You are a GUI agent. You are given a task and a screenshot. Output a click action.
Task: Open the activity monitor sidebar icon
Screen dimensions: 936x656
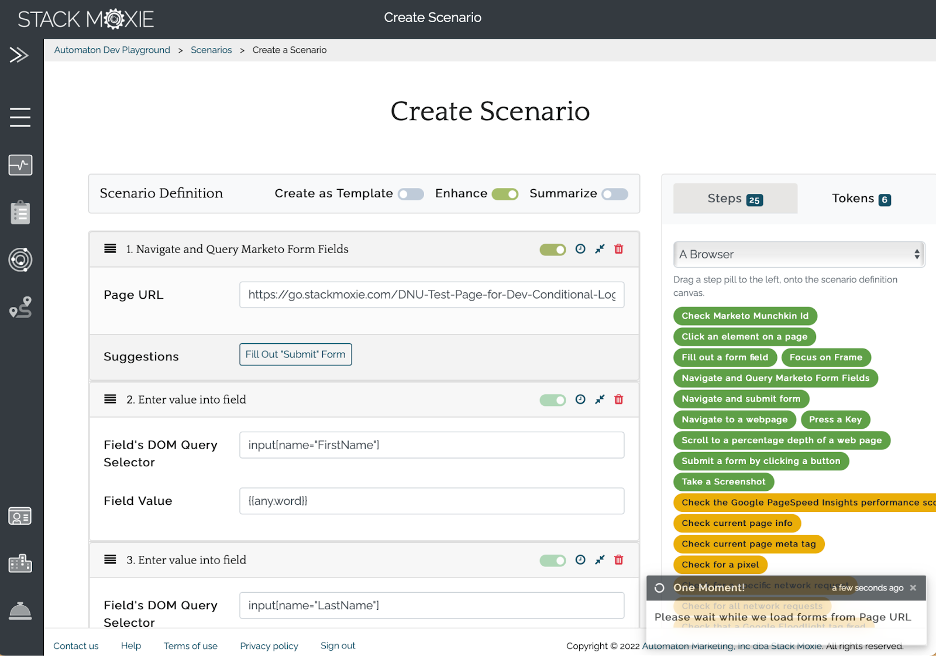coord(20,165)
